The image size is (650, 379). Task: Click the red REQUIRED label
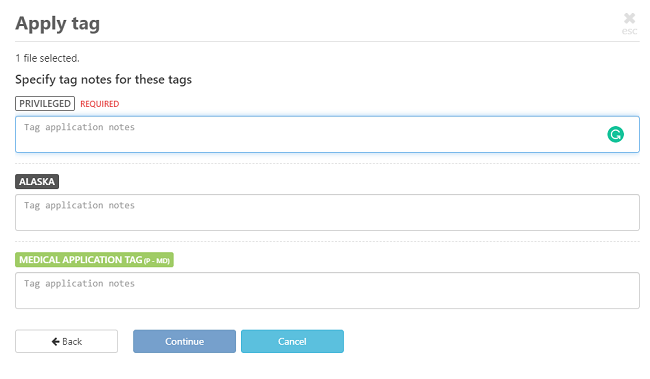(x=99, y=104)
